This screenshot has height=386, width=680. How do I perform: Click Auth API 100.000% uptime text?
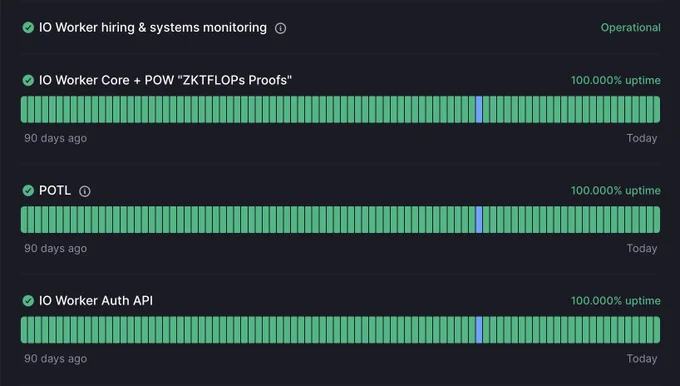point(616,301)
